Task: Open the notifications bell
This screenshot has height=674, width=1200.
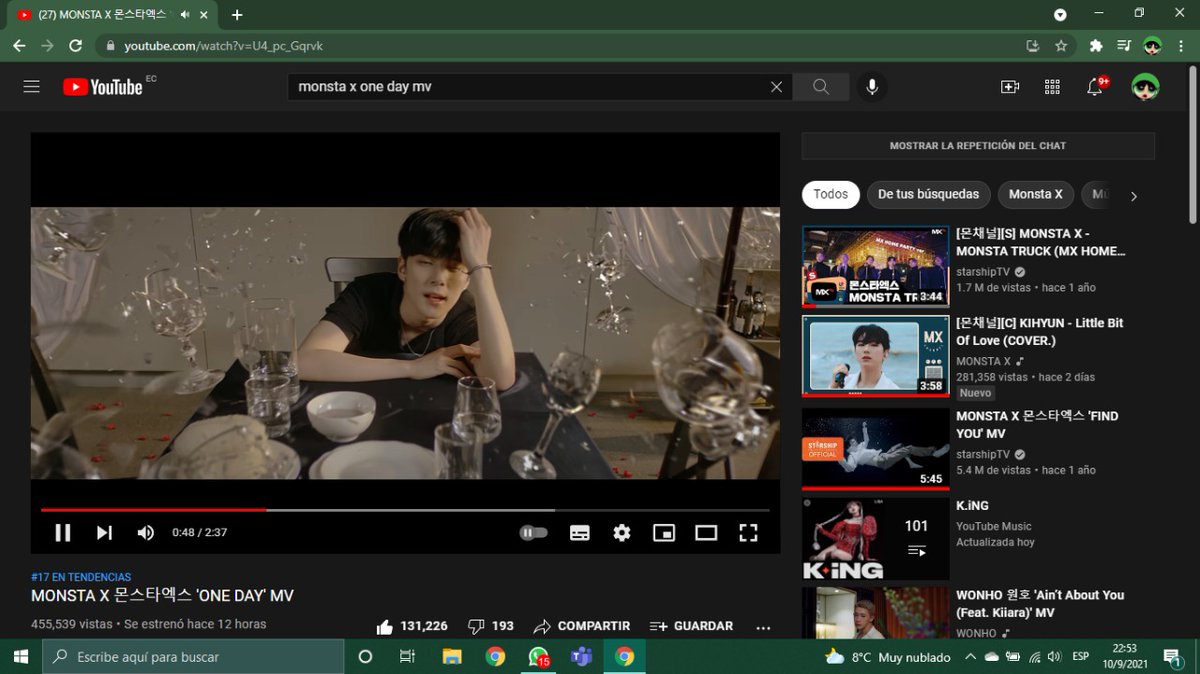Action: [1095, 87]
